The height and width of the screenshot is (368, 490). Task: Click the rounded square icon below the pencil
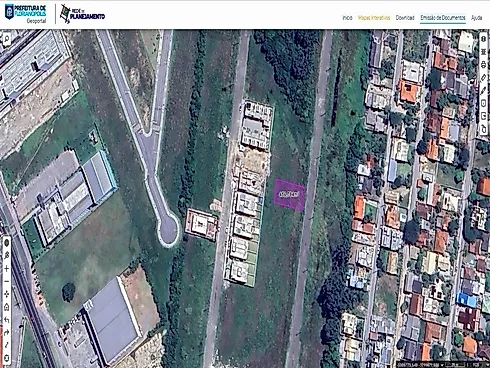[484, 103]
